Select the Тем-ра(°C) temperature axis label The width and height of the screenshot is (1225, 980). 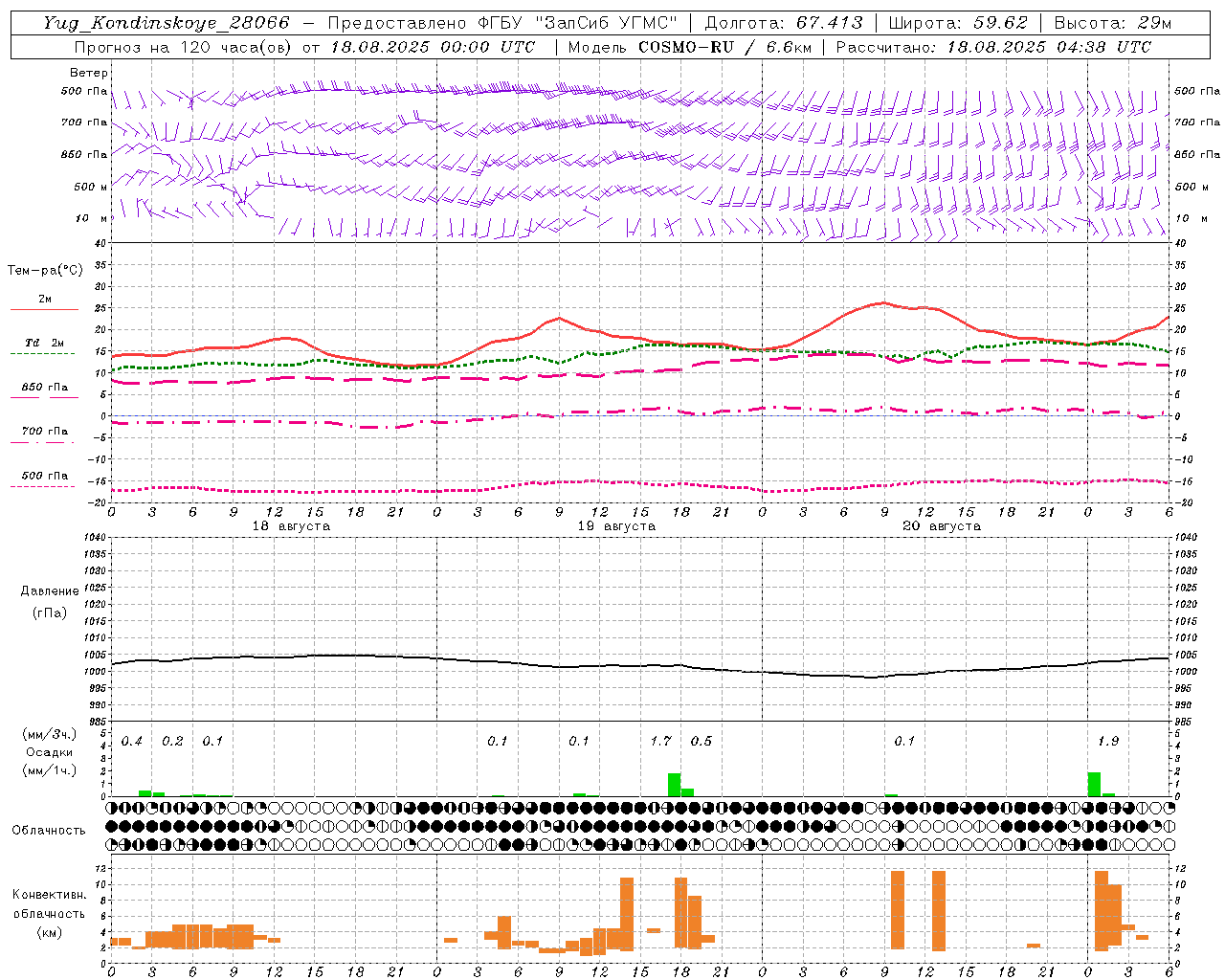tap(45, 271)
